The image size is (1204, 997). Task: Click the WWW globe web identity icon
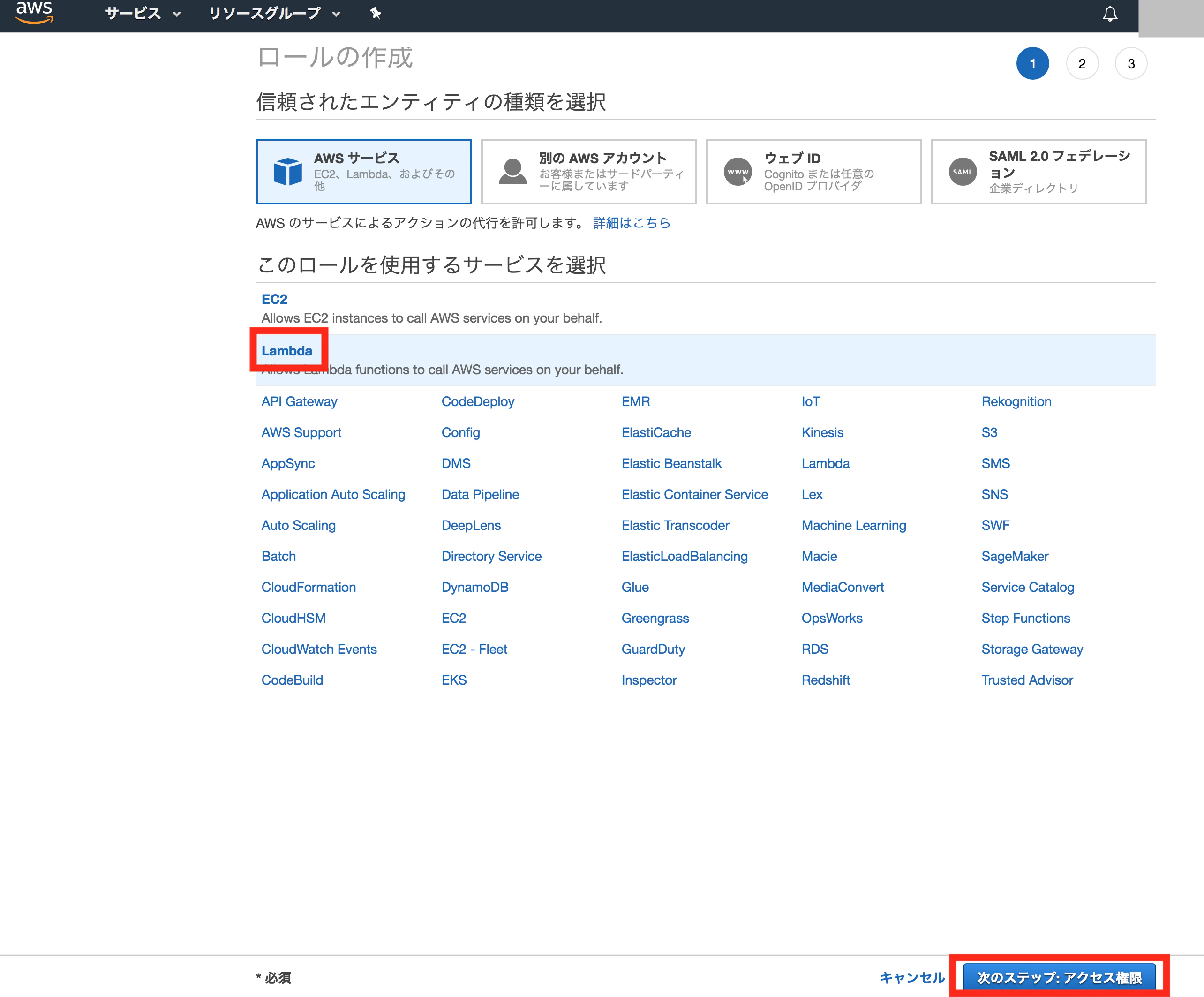738,172
